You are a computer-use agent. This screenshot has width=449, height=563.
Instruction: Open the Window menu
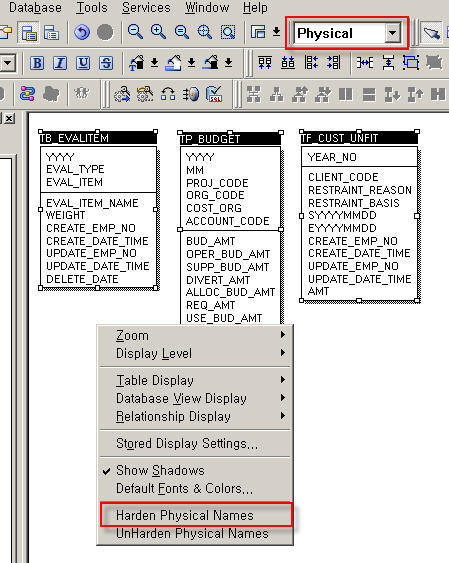tap(207, 8)
